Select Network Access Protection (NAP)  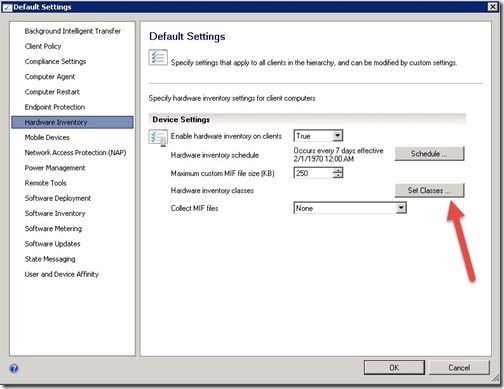(75, 153)
